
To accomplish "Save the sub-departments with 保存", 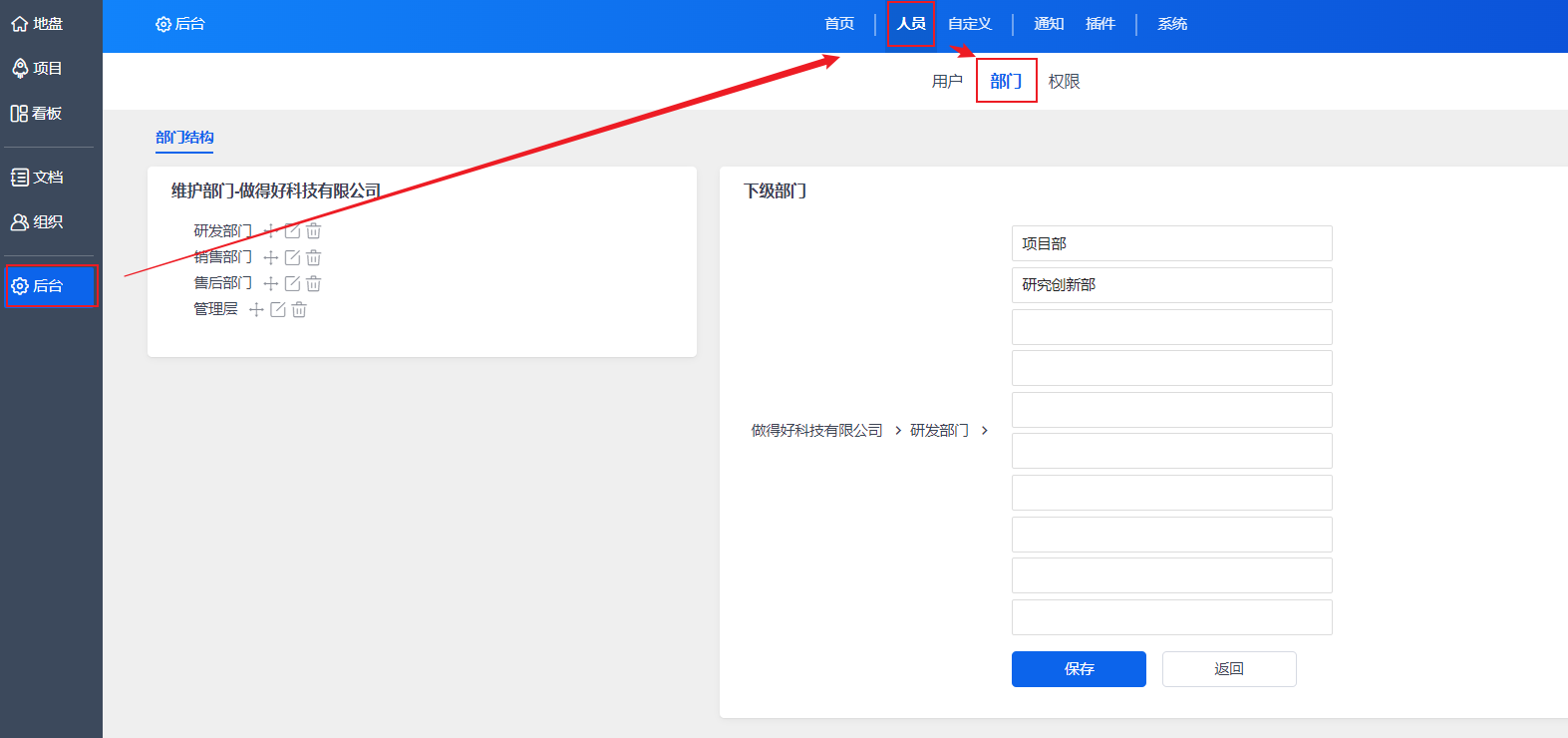I will point(1079,669).
